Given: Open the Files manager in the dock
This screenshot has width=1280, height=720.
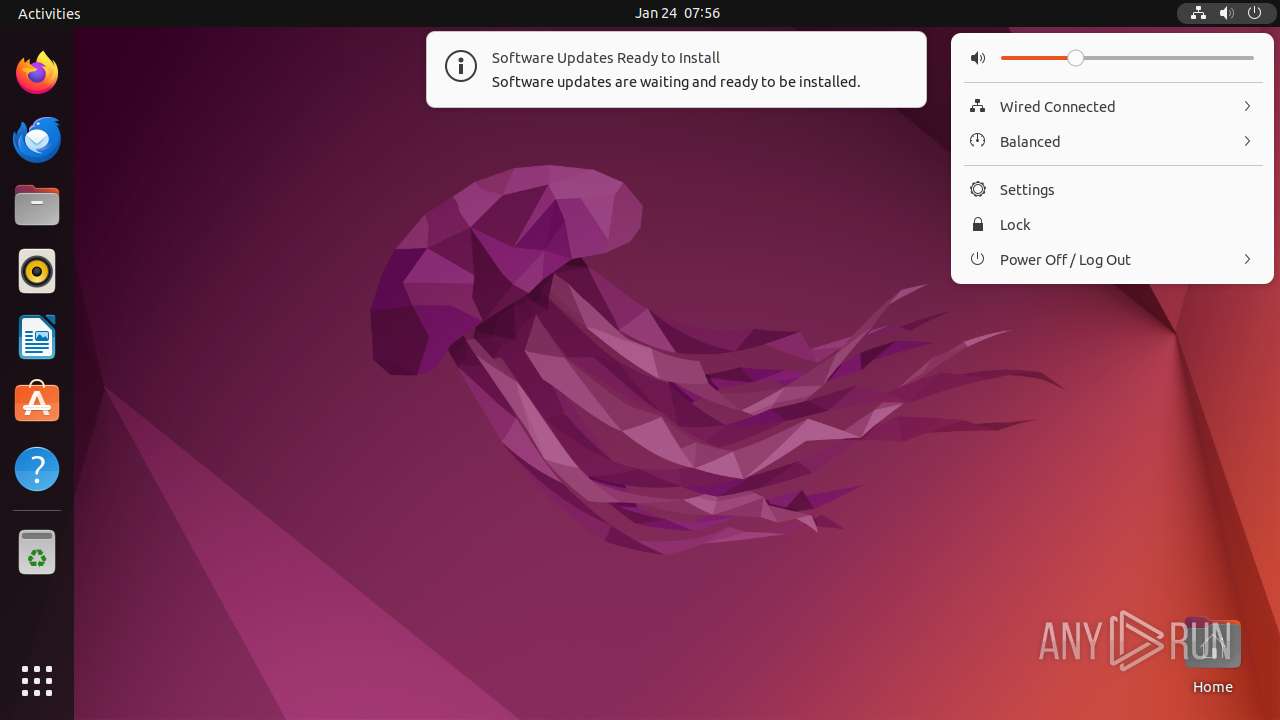Looking at the screenshot, I should tap(37, 205).
